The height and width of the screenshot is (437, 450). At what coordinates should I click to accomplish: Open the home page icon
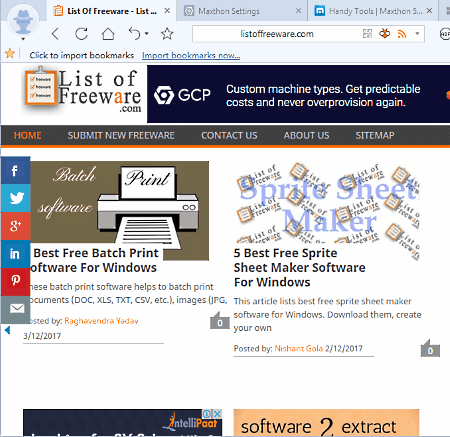[108, 34]
